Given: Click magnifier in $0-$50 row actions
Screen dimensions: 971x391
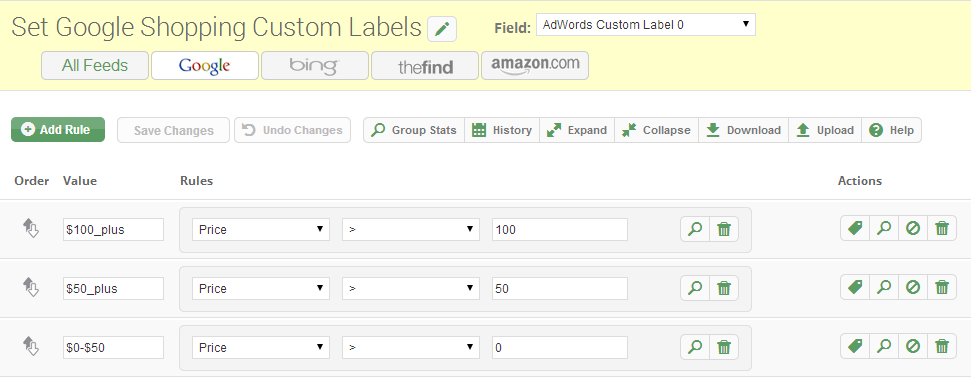Looking at the screenshot, I should pyautogui.click(x=884, y=346).
